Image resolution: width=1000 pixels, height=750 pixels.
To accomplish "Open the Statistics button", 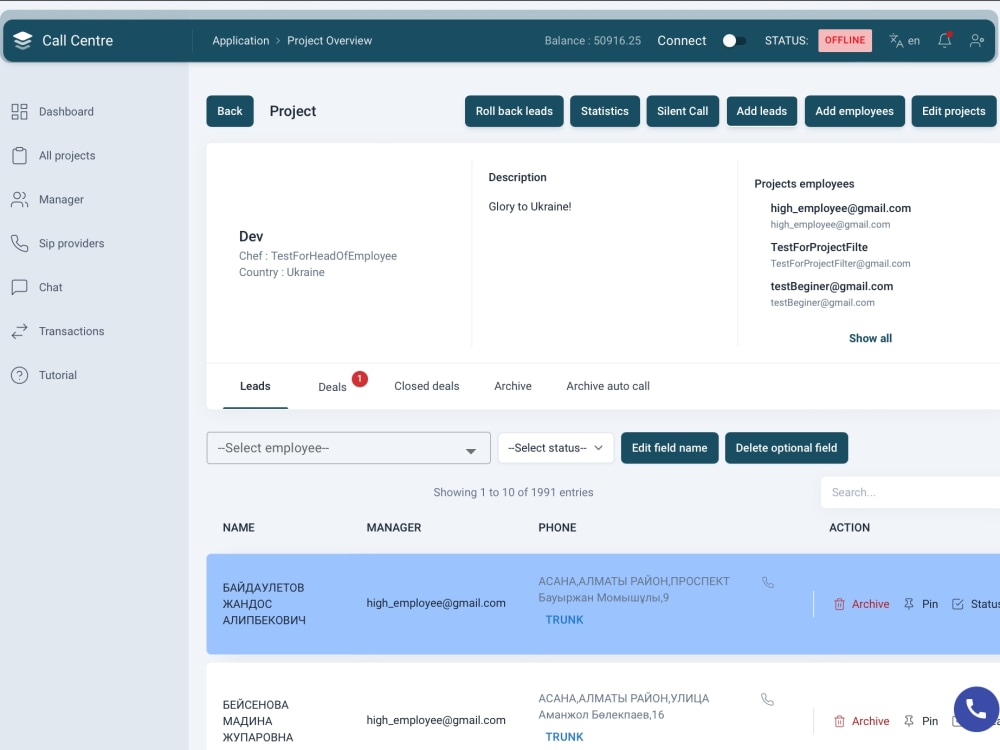I will pyautogui.click(x=605, y=111).
